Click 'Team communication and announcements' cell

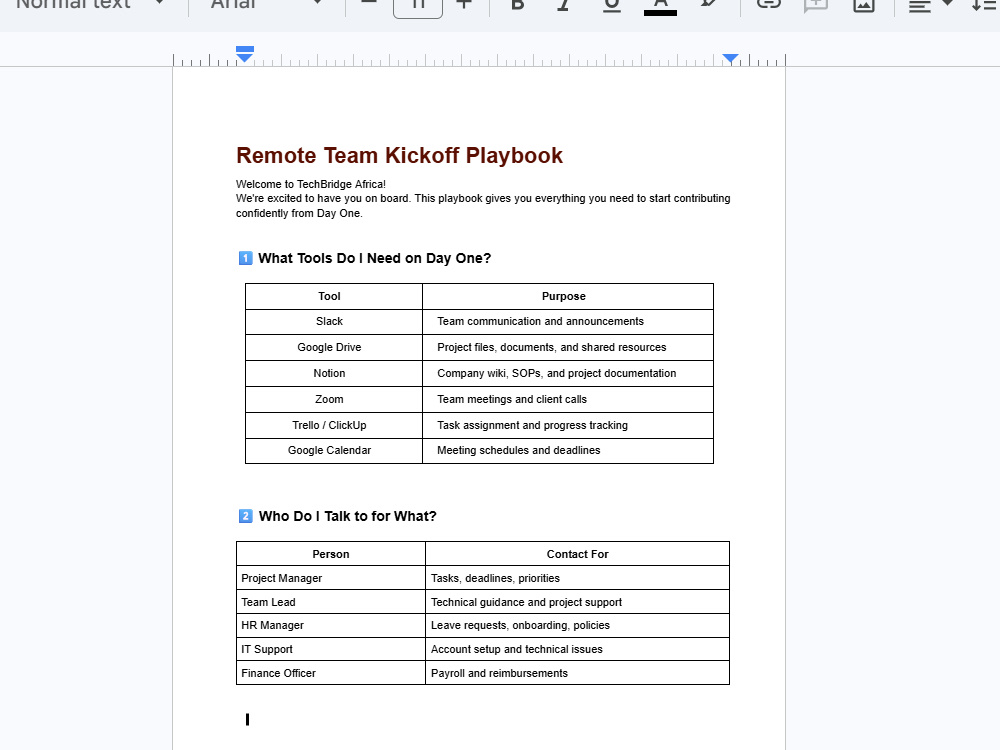pyautogui.click(x=568, y=321)
